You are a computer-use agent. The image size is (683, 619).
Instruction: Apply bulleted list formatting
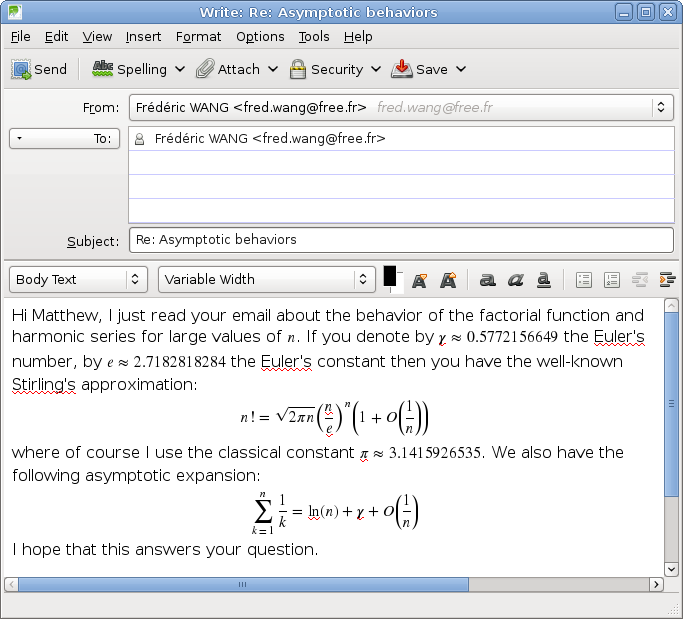[585, 280]
